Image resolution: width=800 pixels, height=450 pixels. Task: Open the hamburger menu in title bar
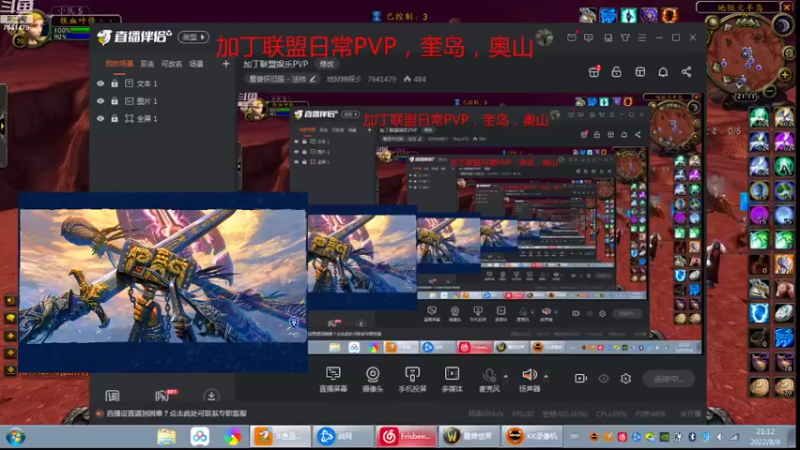(x=642, y=37)
